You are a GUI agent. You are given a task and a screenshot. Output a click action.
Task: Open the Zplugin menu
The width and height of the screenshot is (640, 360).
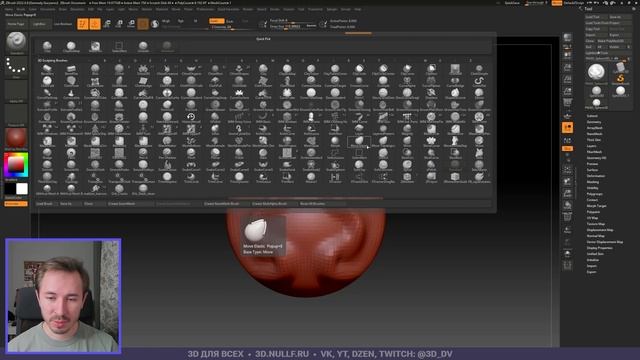(332, 9)
